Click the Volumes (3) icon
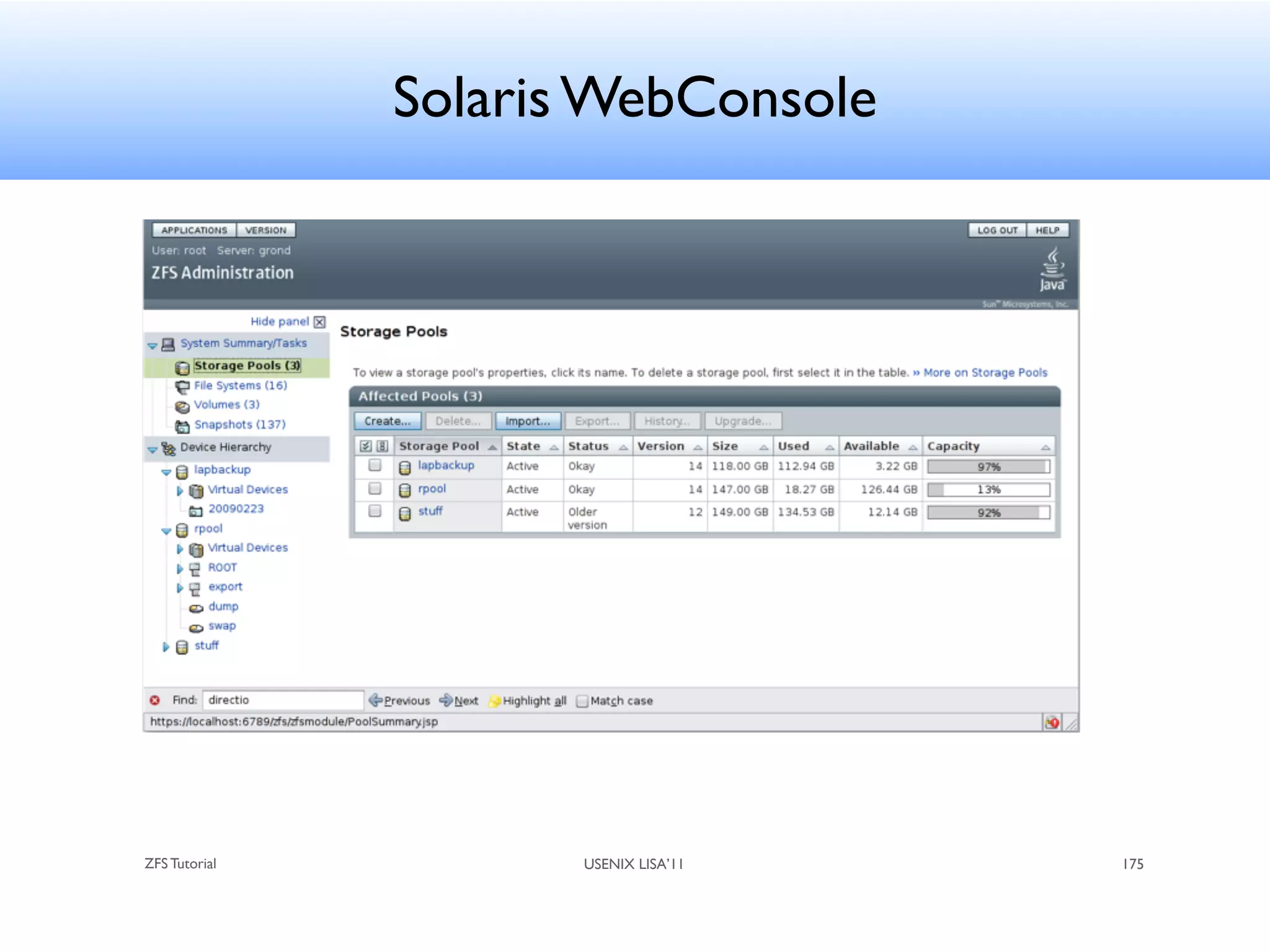Screen dimensions: 1270x952 click(x=182, y=407)
